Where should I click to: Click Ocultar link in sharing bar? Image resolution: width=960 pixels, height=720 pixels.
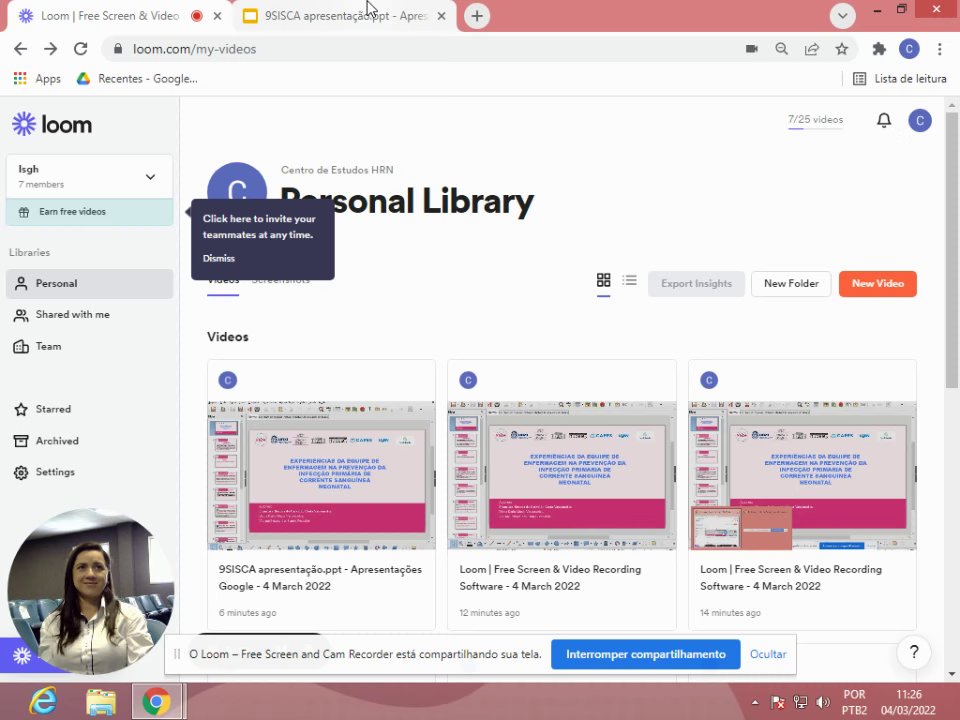768,654
